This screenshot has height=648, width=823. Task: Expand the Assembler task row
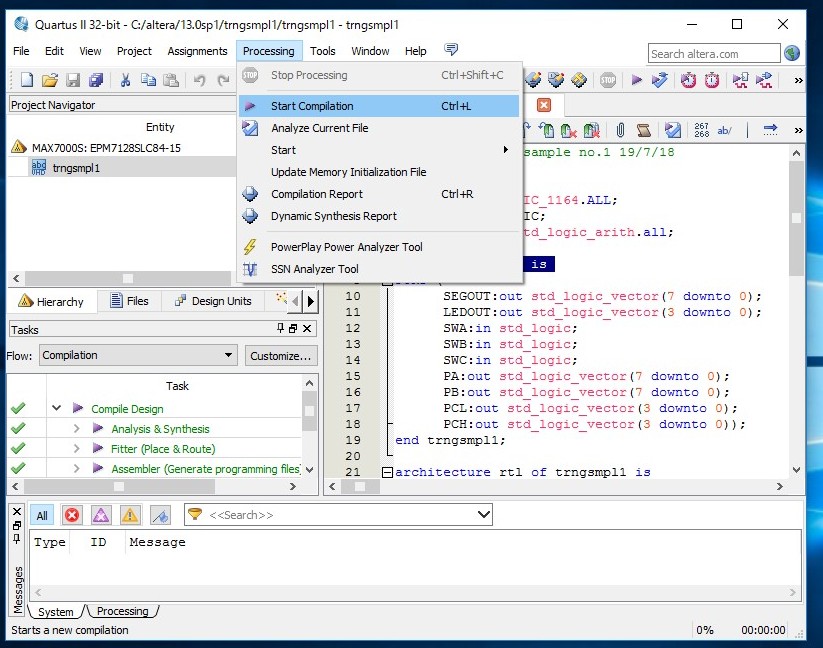tap(77, 469)
